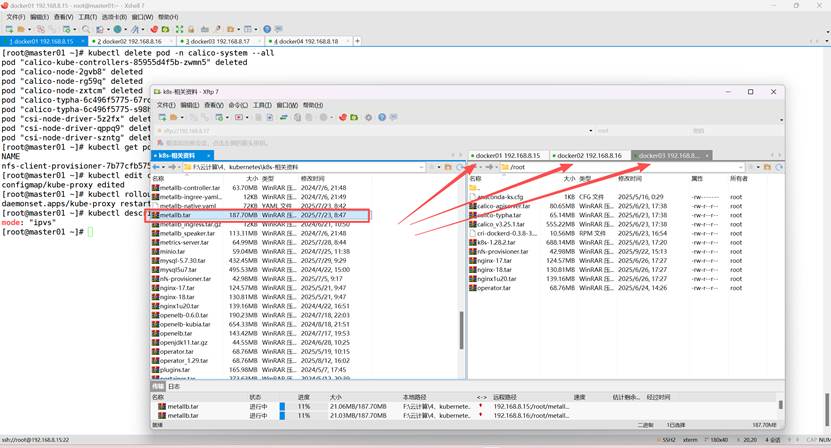This screenshot has height=448, width=831.
Task: Switch to Xftp remote tab docker02 192.168.8.16
Action: coord(589,155)
